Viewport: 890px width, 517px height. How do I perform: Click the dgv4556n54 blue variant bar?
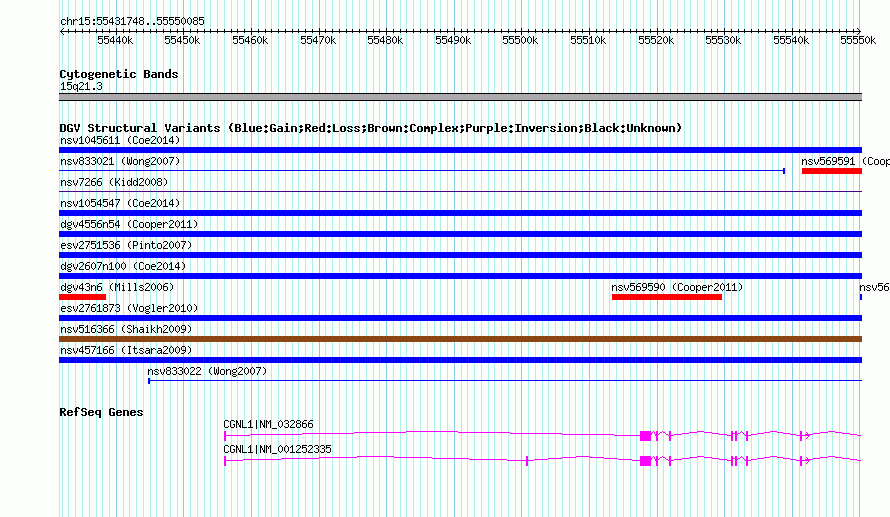pyautogui.click(x=460, y=234)
